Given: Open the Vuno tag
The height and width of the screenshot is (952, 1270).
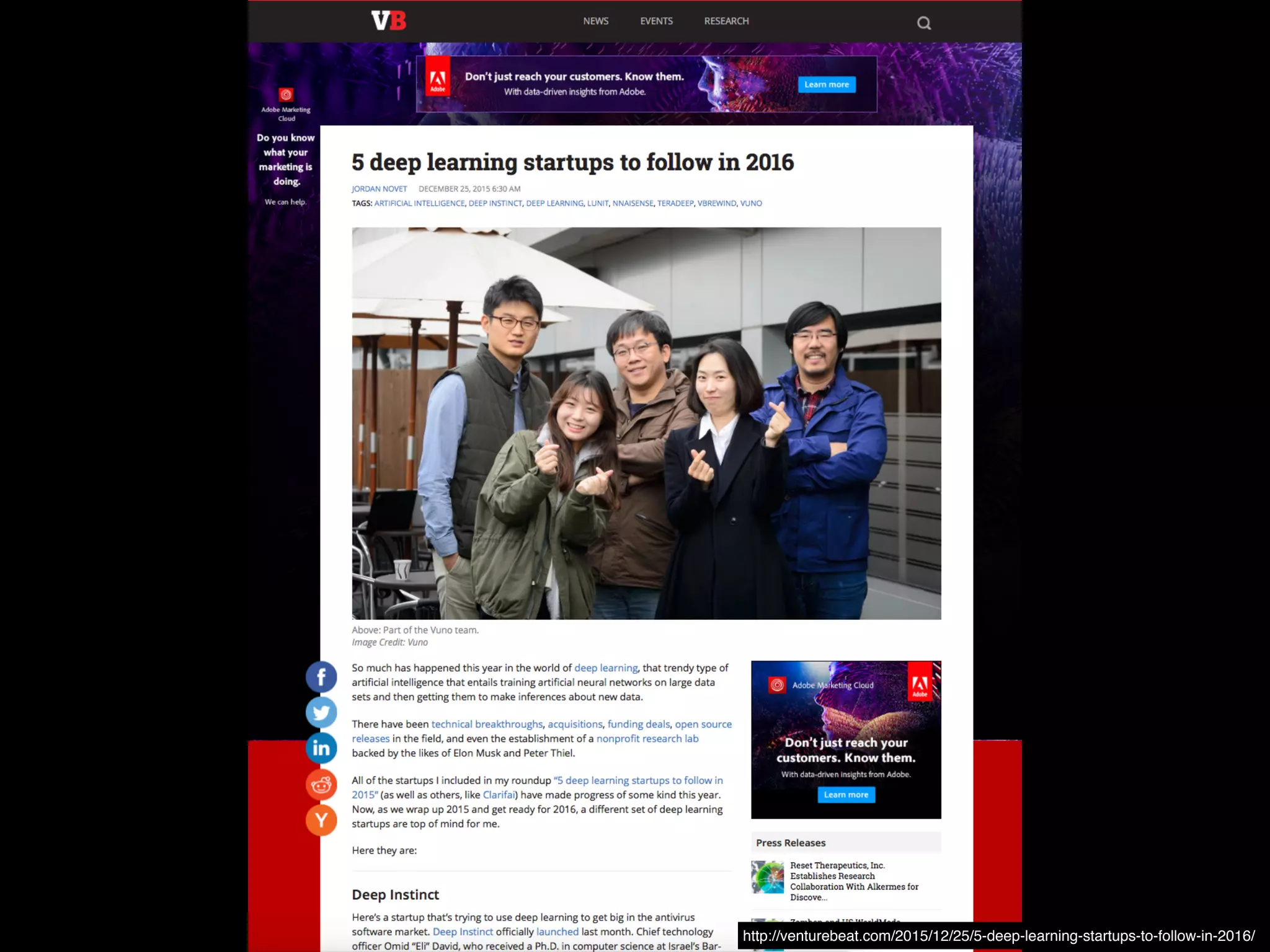Looking at the screenshot, I should (x=751, y=203).
